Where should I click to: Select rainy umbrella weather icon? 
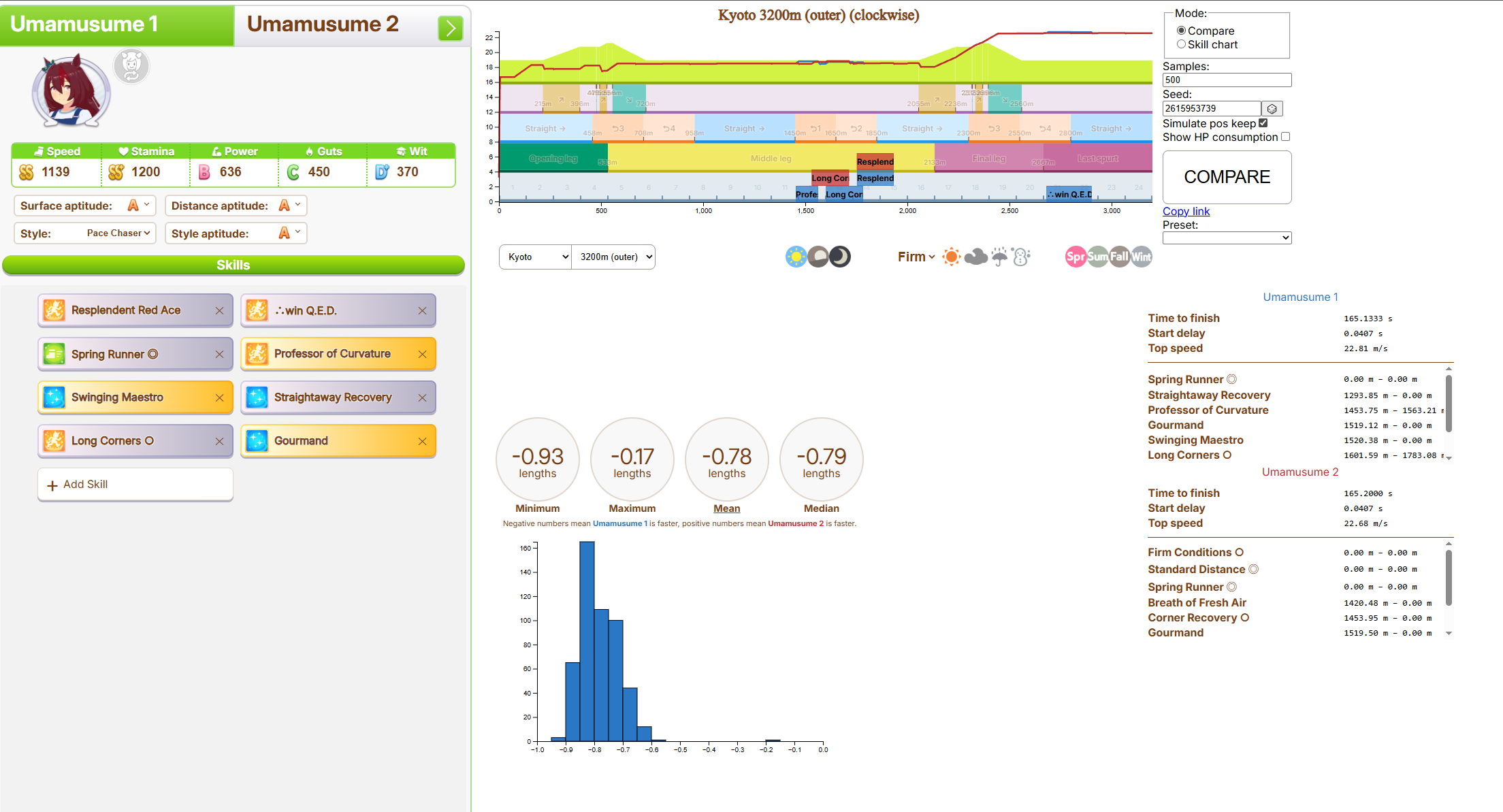point(999,257)
